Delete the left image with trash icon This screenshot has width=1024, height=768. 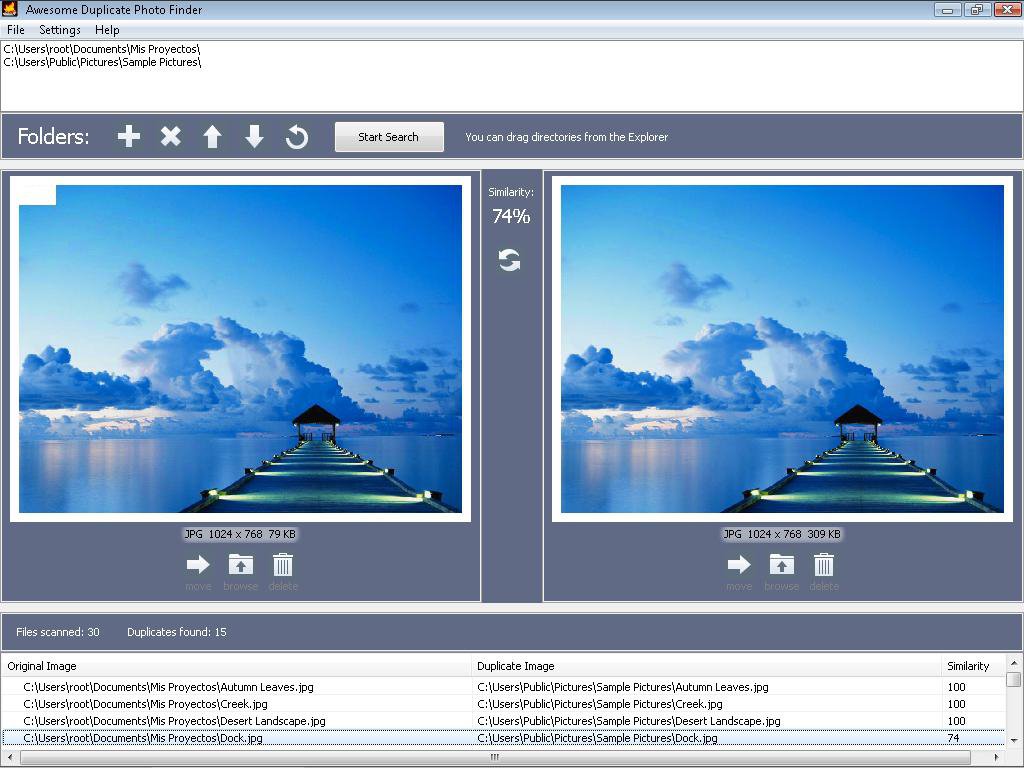click(283, 564)
